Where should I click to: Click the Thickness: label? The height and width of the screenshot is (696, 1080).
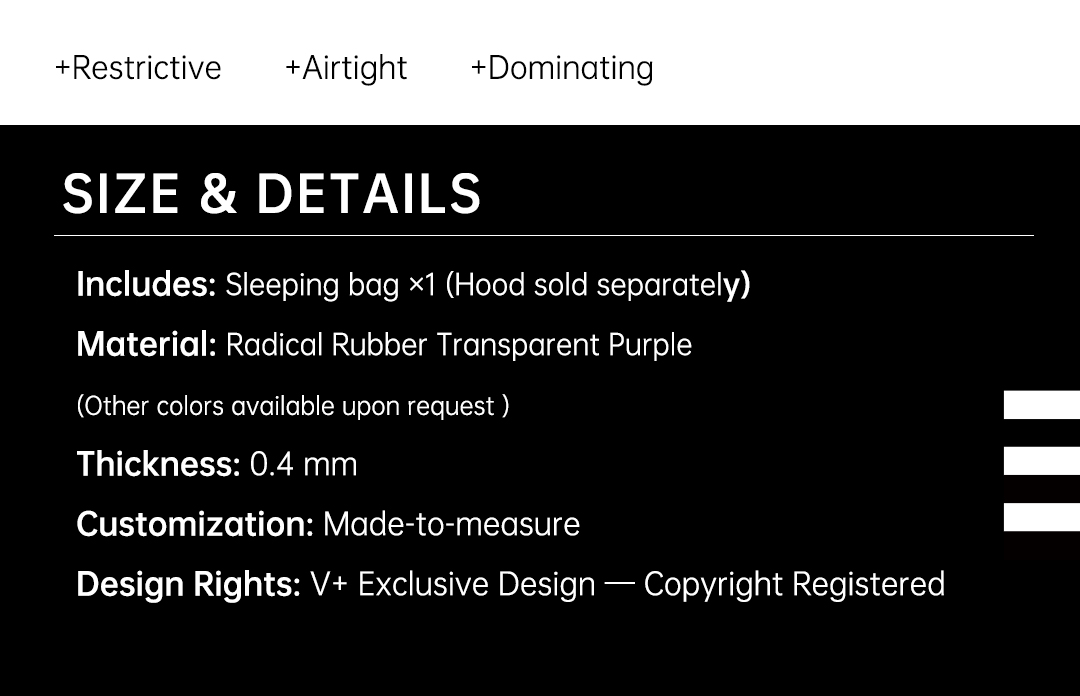point(158,464)
